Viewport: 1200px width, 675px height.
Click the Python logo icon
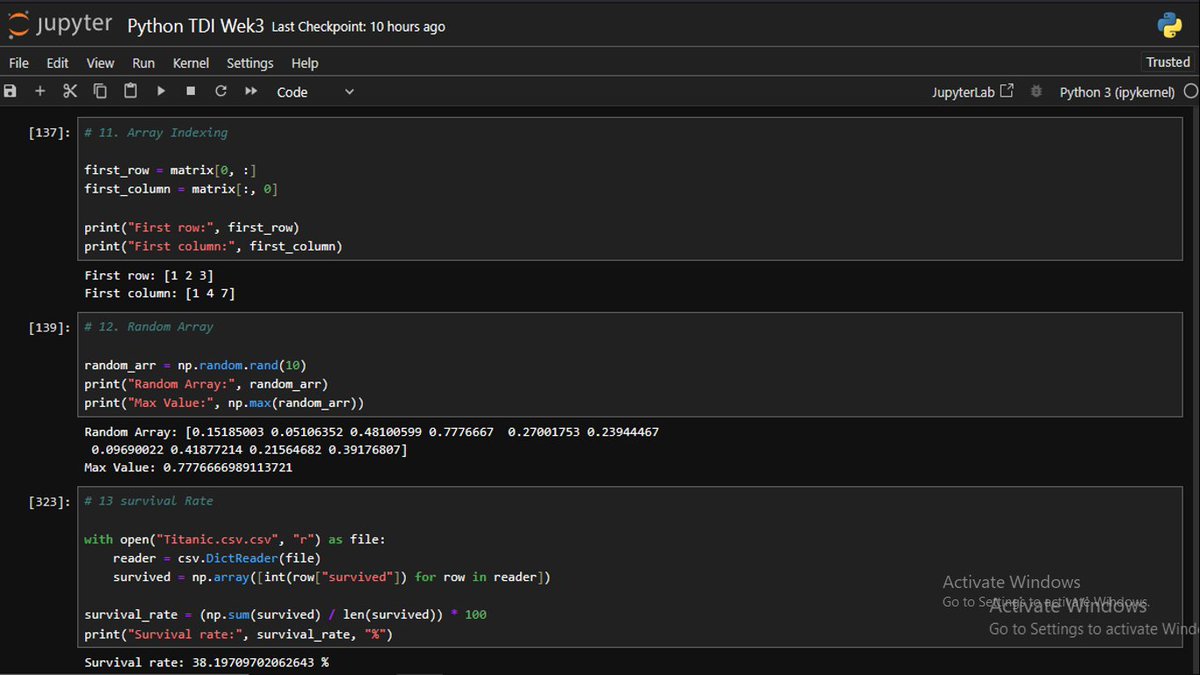click(x=1169, y=25)
